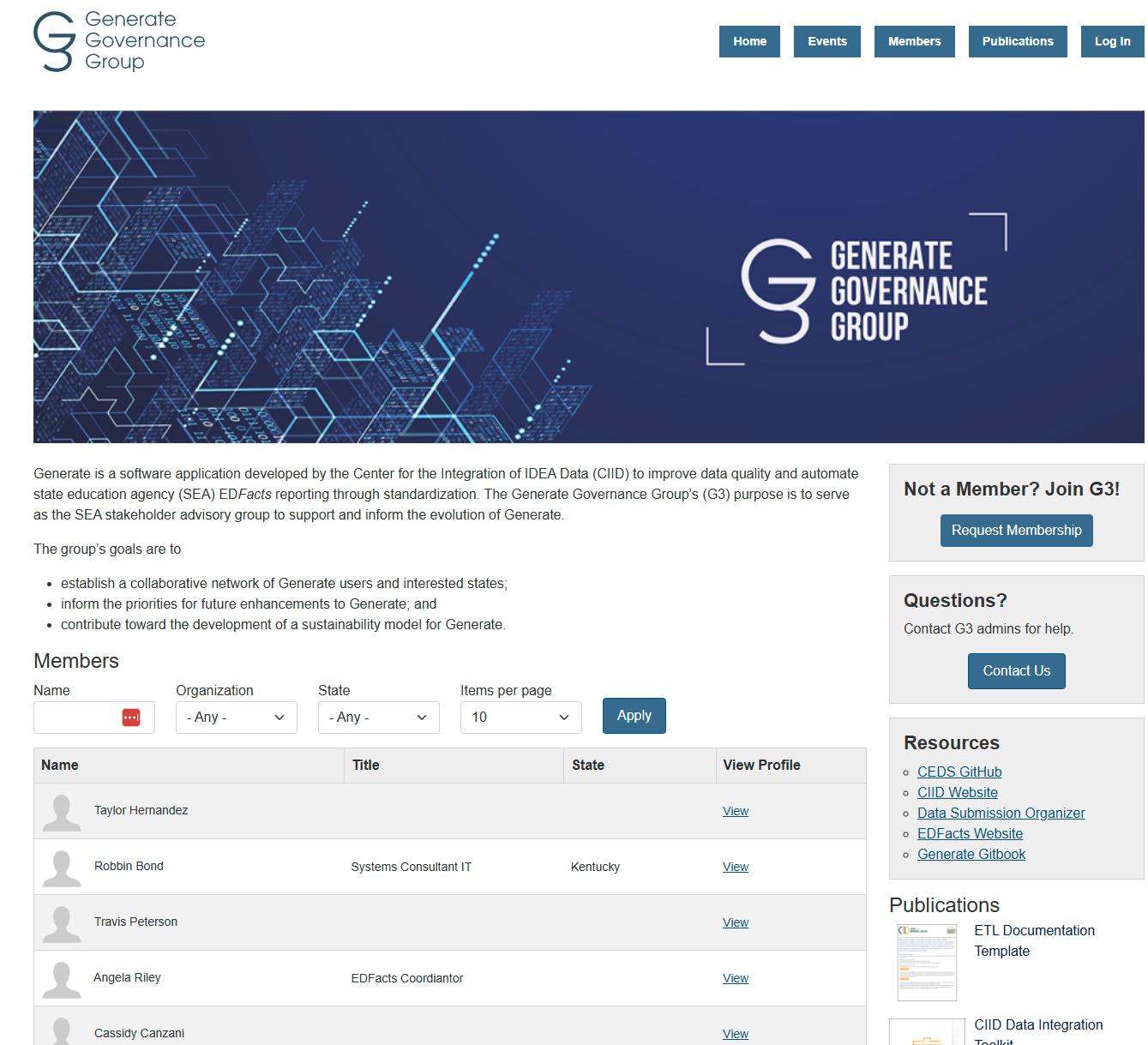Click 'Not a Member? Join G3!' heading

(1012, 489)
